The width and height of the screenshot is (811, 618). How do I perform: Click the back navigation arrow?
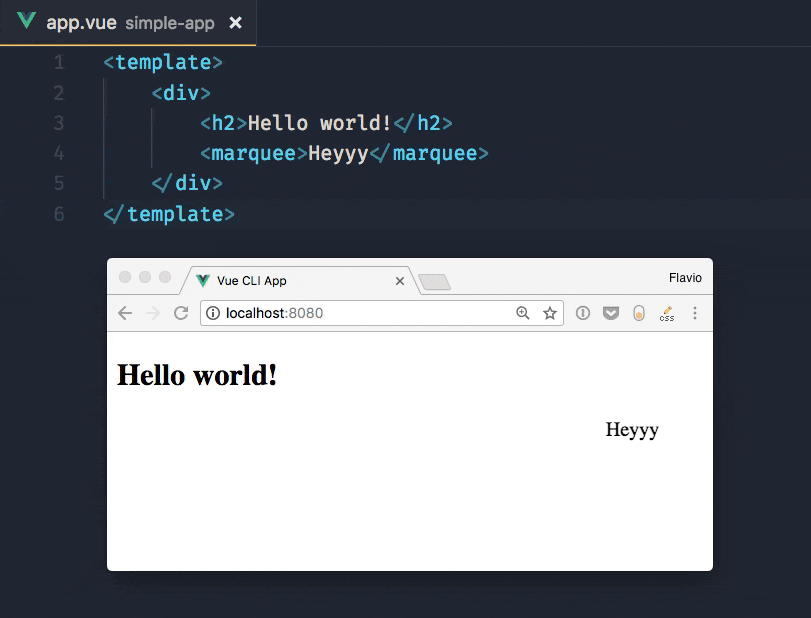click(x=123, y=313)
